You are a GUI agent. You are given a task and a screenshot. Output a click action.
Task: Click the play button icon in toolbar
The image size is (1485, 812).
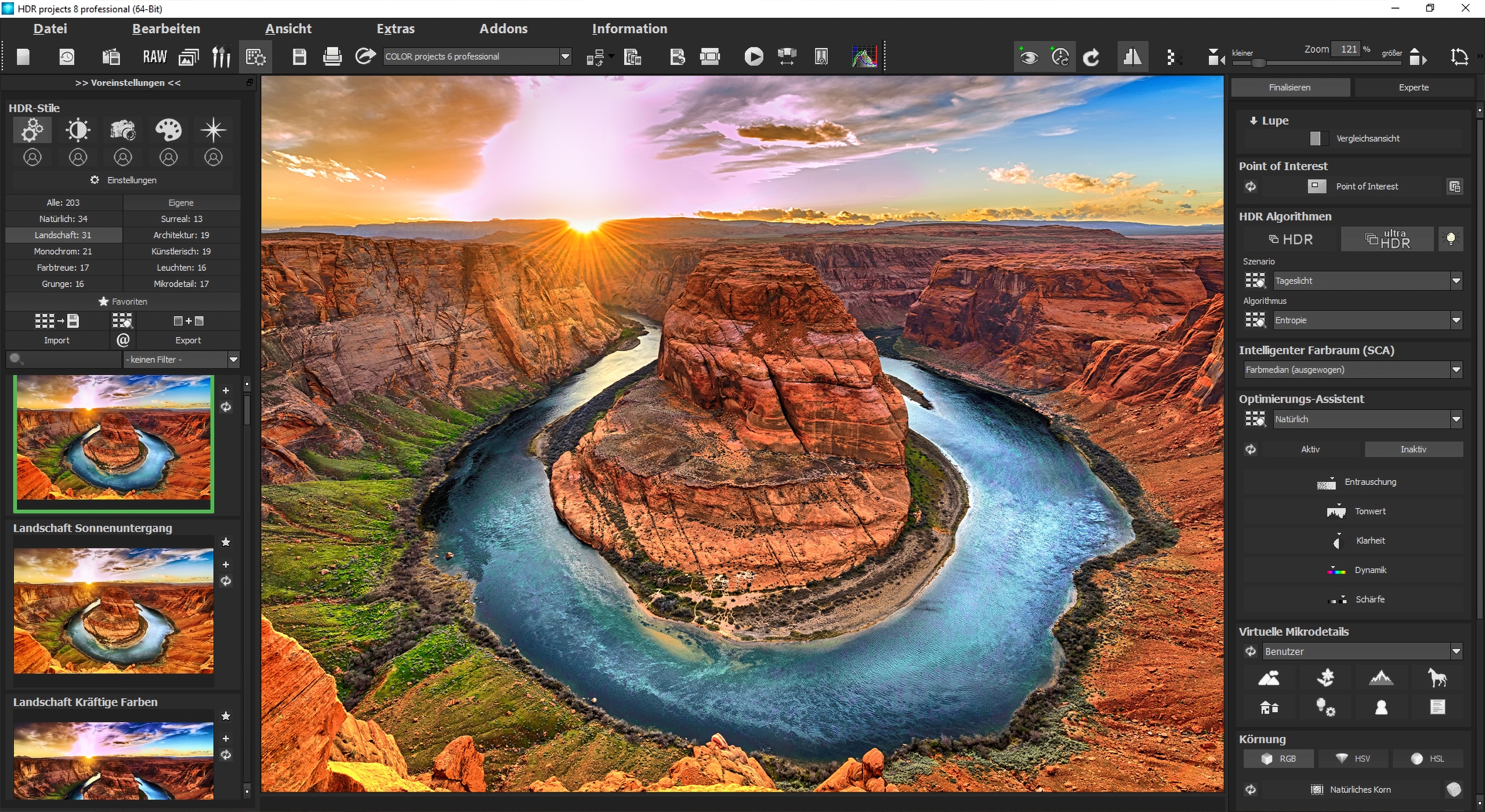click(x=753, y=57)
